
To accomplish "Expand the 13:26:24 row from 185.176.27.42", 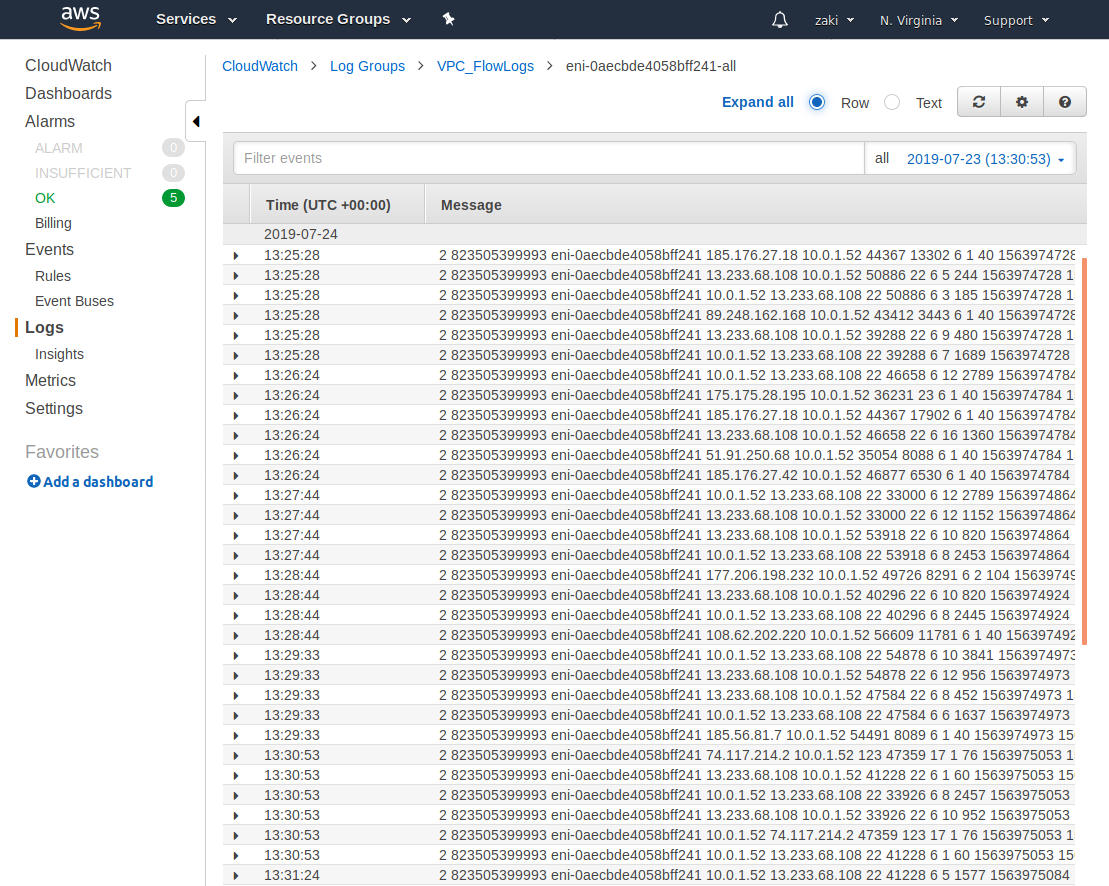I will (x=236, y=475).
